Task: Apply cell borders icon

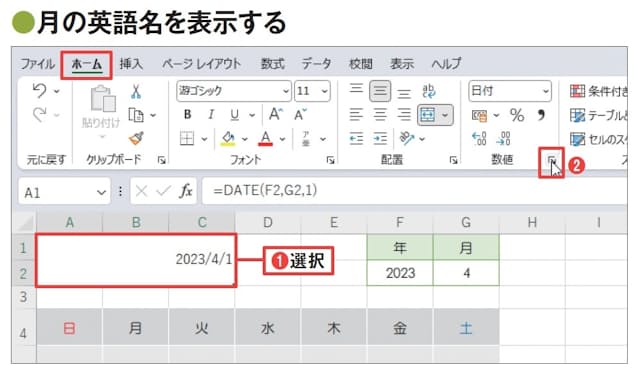Action: click(187, 139)
